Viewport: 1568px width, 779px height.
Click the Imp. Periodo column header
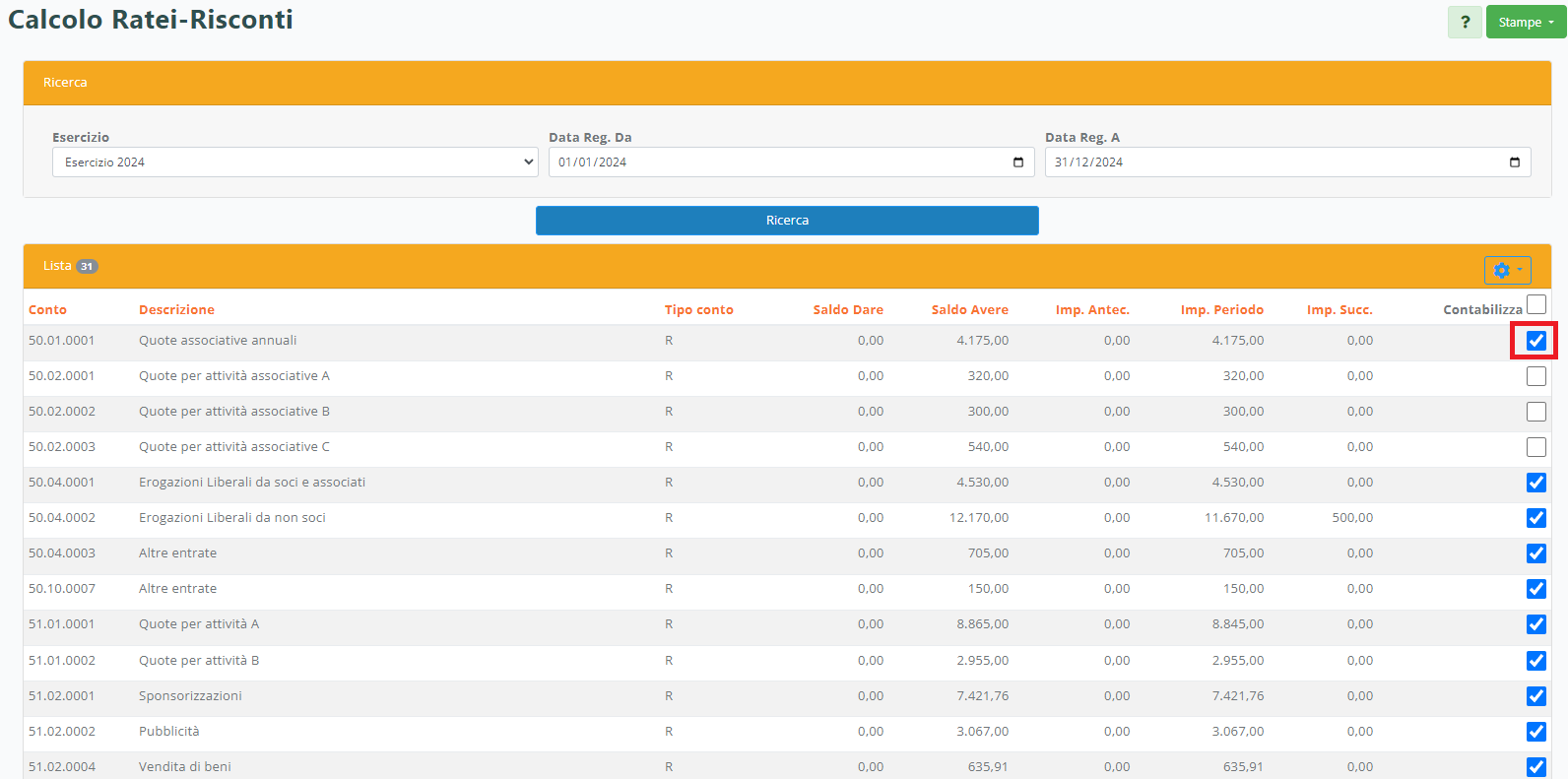click(1221, 310)
